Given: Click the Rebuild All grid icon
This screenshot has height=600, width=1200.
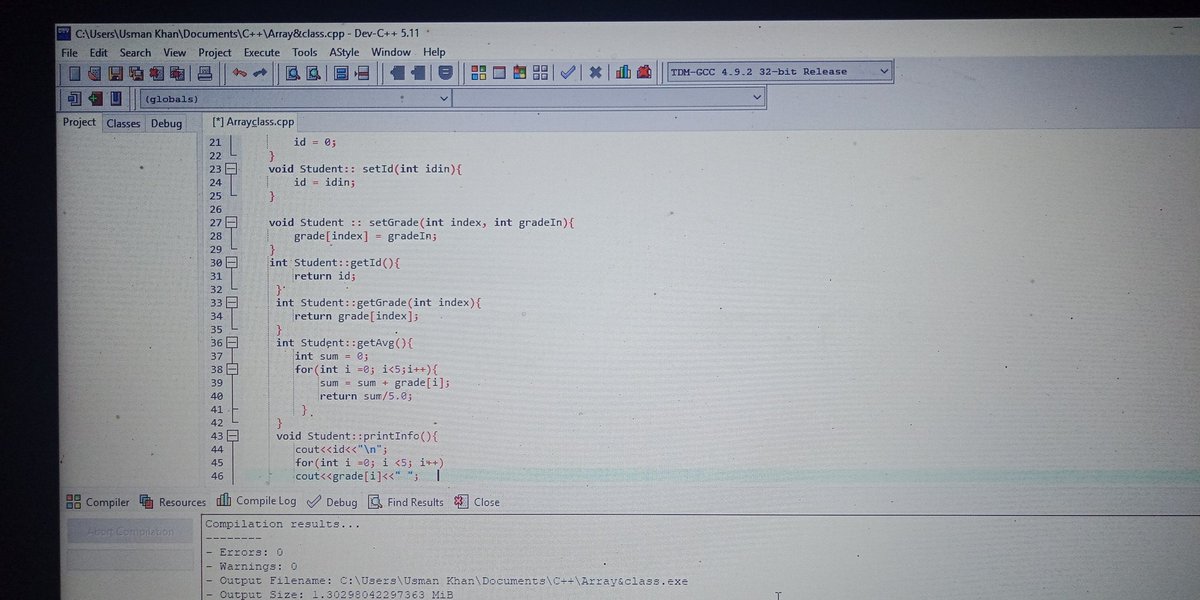Looking at the screenshot, I should (x=541, y=72).
